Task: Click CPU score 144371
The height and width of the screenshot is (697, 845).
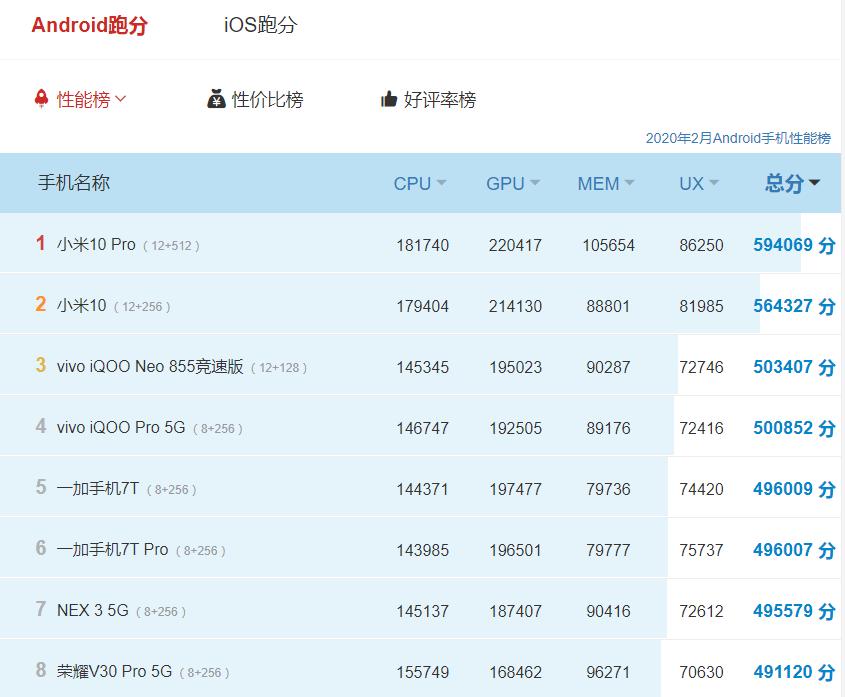Action: click(422, 489)
